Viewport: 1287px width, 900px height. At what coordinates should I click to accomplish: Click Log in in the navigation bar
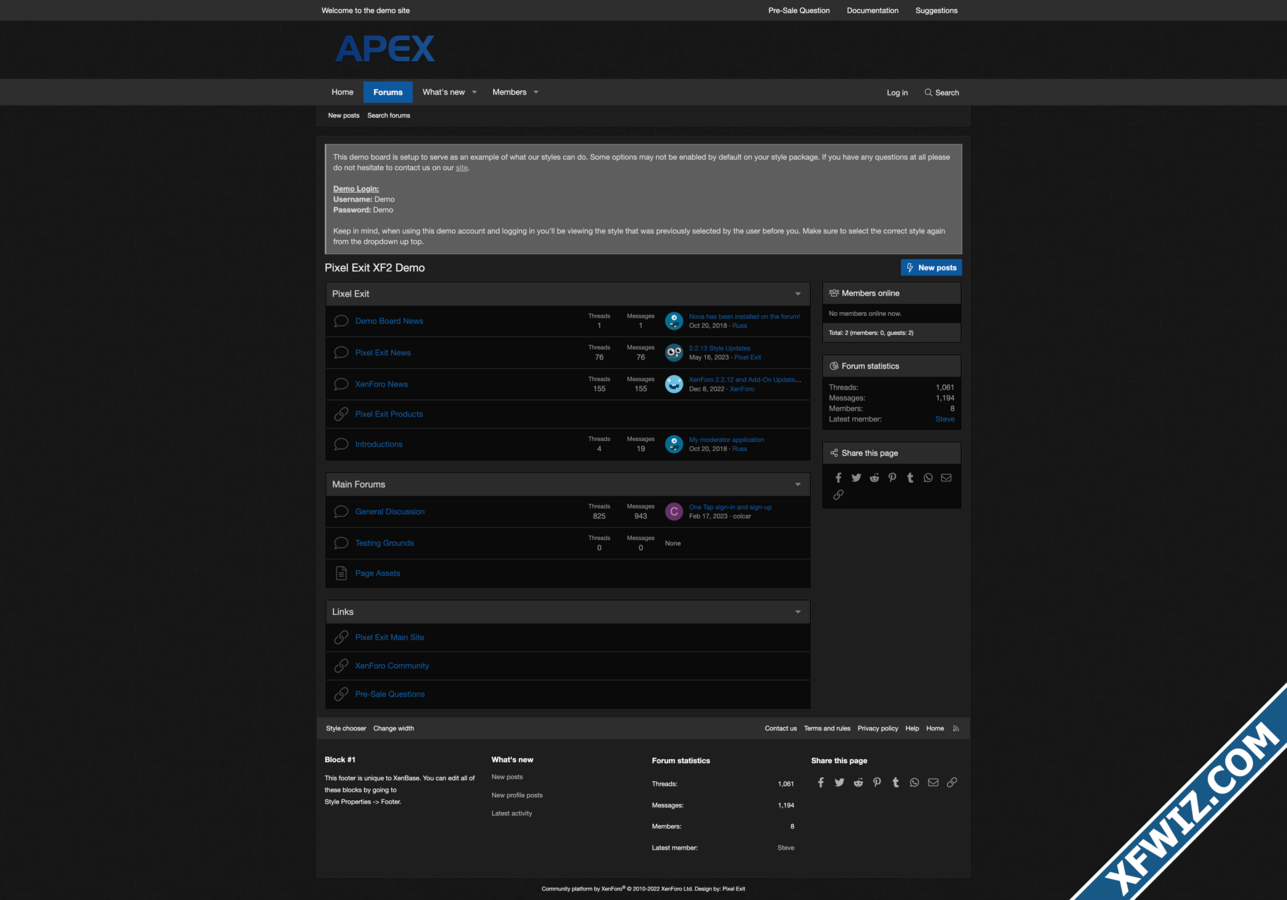897,93
